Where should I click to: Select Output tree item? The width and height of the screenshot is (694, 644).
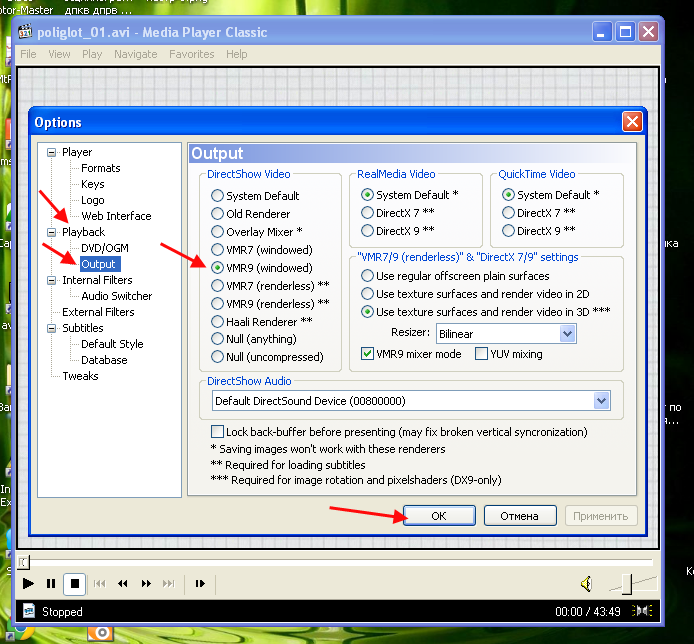98,264
